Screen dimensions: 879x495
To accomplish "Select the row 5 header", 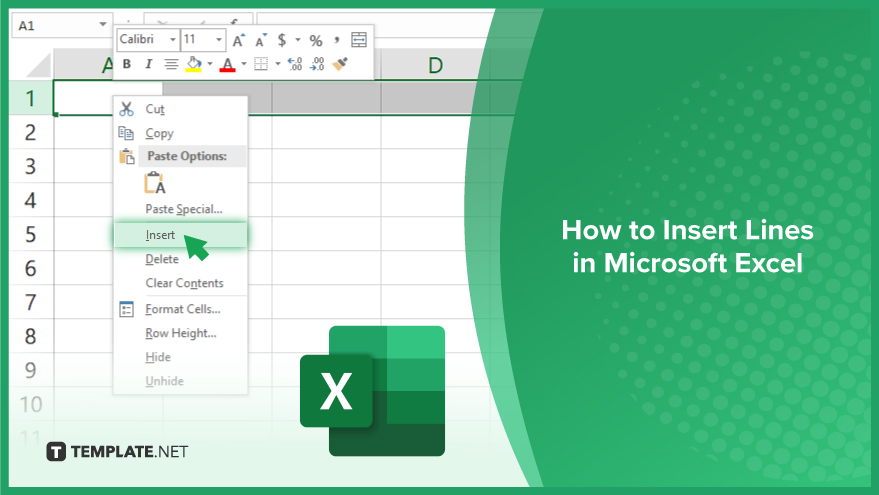I will [x=31, y=234].
